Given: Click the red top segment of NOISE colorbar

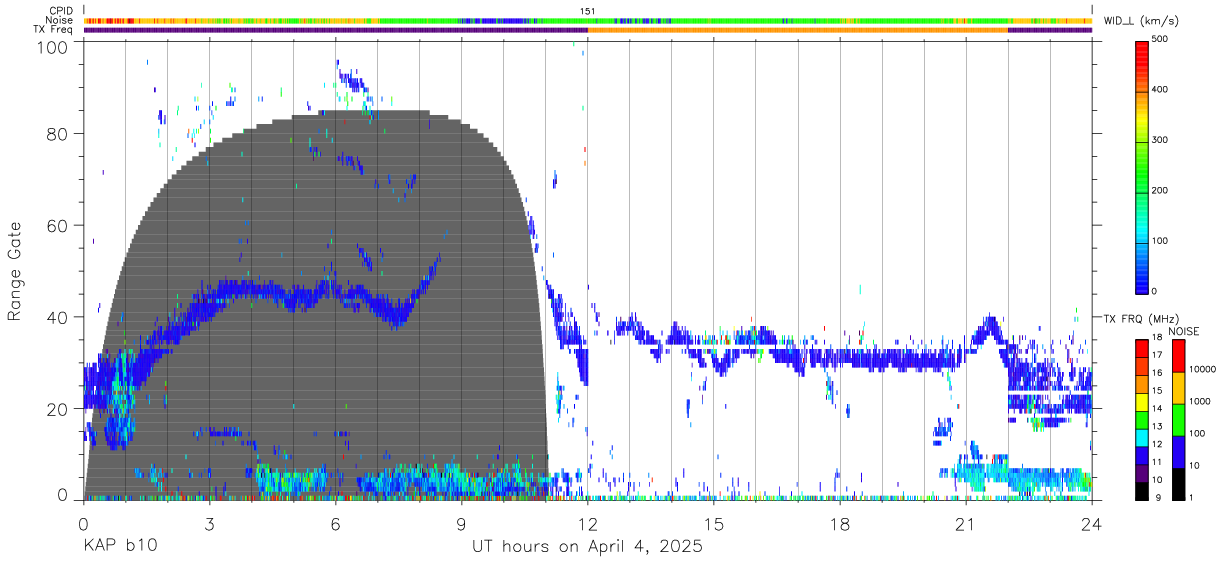Looking at the screenshot, I should pos(1178,354).
